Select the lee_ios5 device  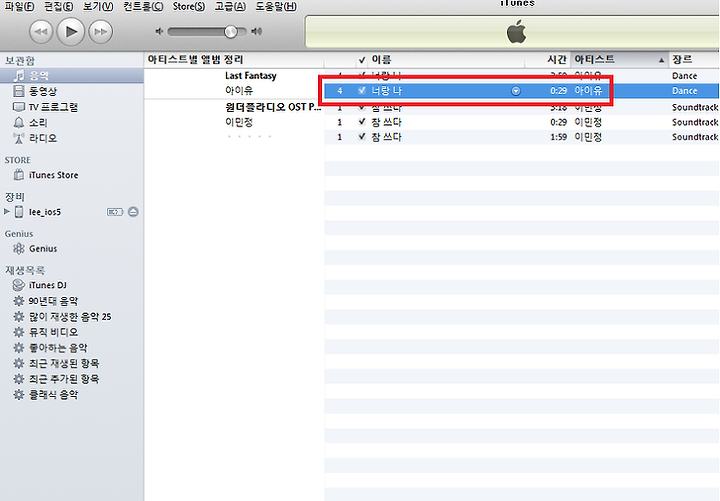45,212
